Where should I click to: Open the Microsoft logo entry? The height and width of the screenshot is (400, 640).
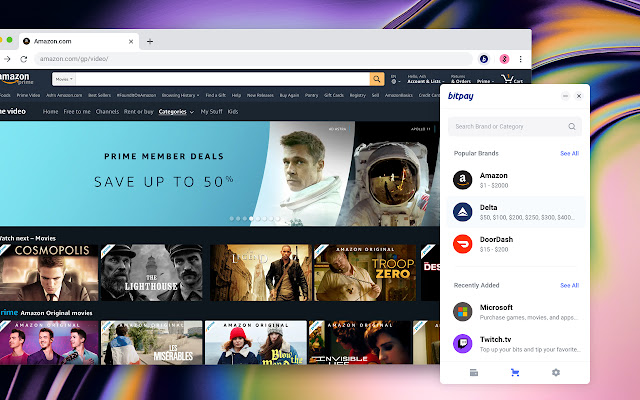pyautogui.click(x=462, y=312)
